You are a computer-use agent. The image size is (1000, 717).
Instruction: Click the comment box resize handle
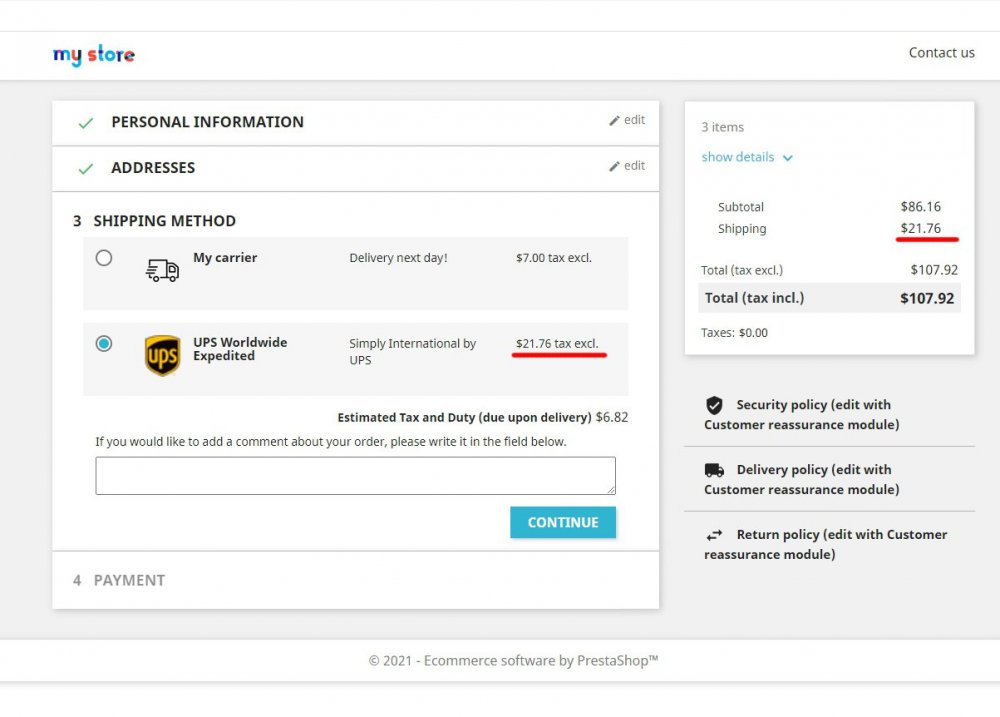611,490
